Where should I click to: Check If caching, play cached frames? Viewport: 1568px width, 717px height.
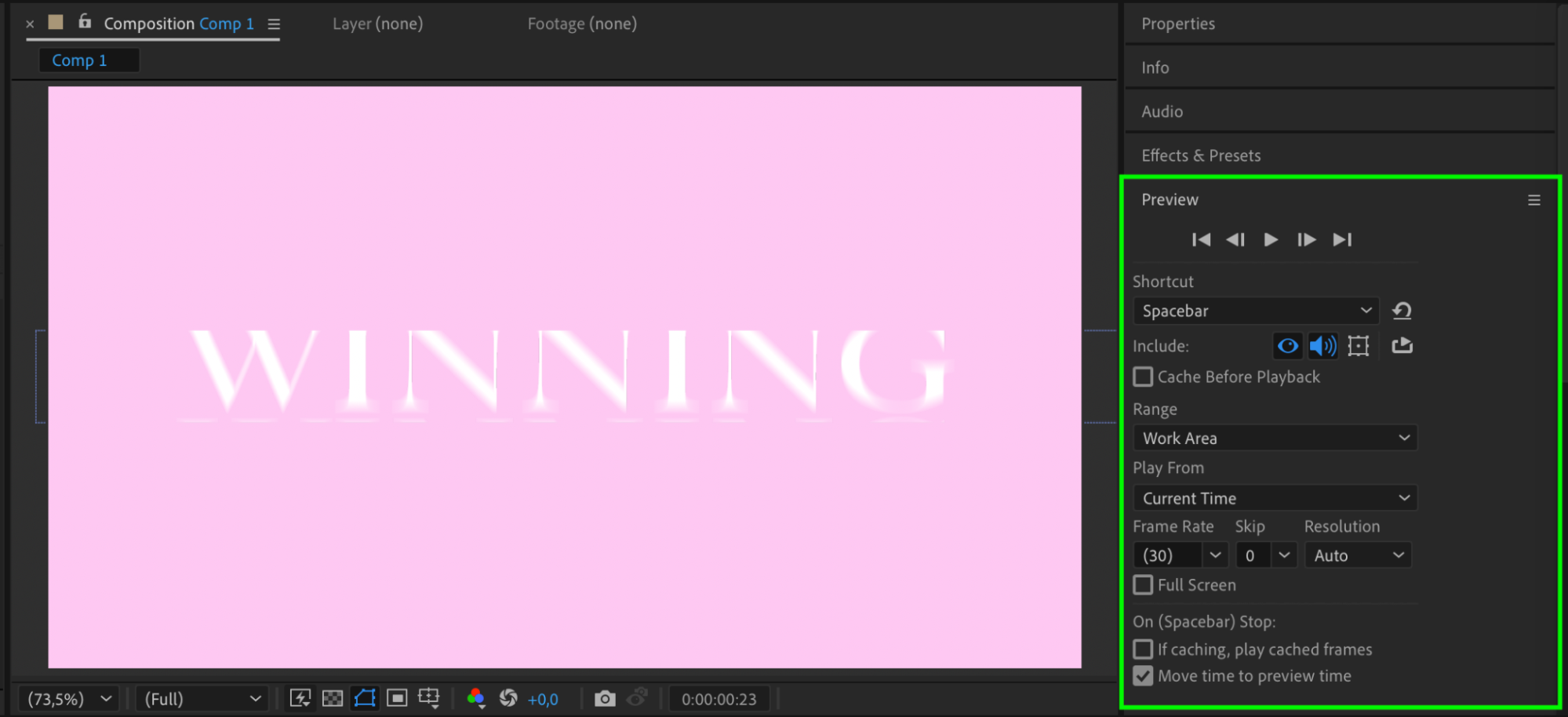1144,650
